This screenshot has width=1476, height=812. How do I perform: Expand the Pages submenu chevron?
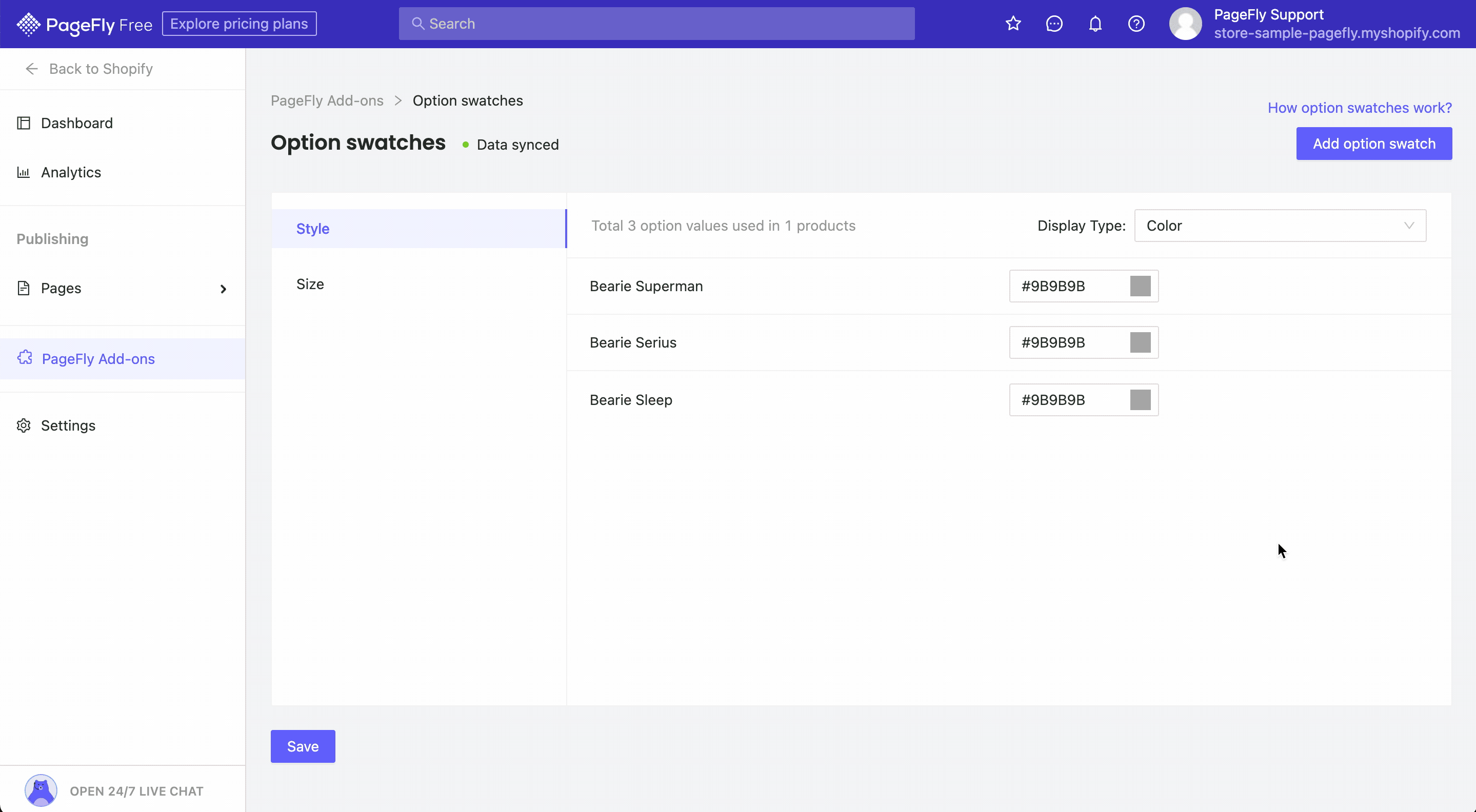coord(224,289)
